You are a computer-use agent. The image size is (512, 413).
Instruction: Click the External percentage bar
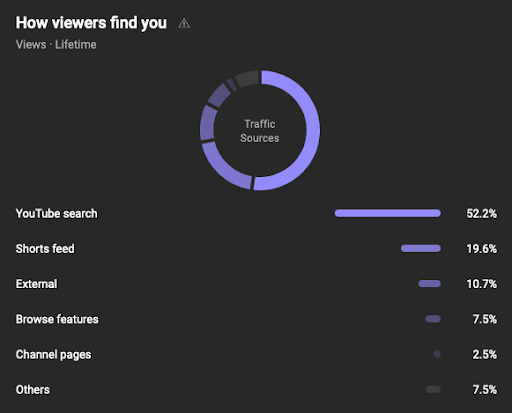(x=430, y=284)
